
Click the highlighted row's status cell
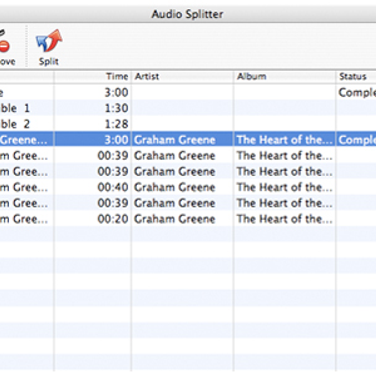coord(357,140)
